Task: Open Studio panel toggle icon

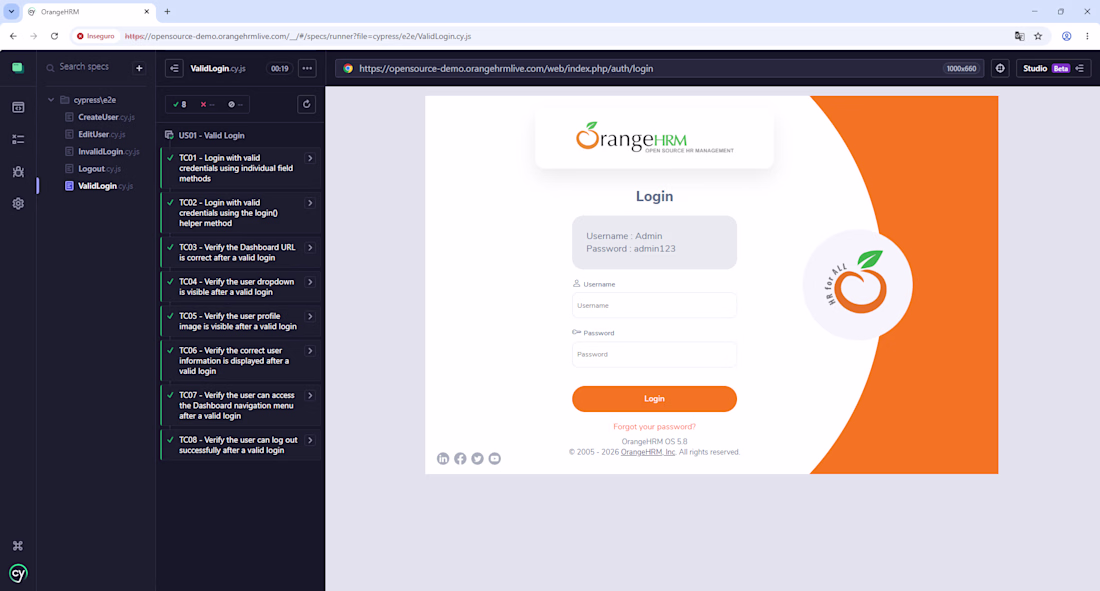Action: coord(1080,68)
